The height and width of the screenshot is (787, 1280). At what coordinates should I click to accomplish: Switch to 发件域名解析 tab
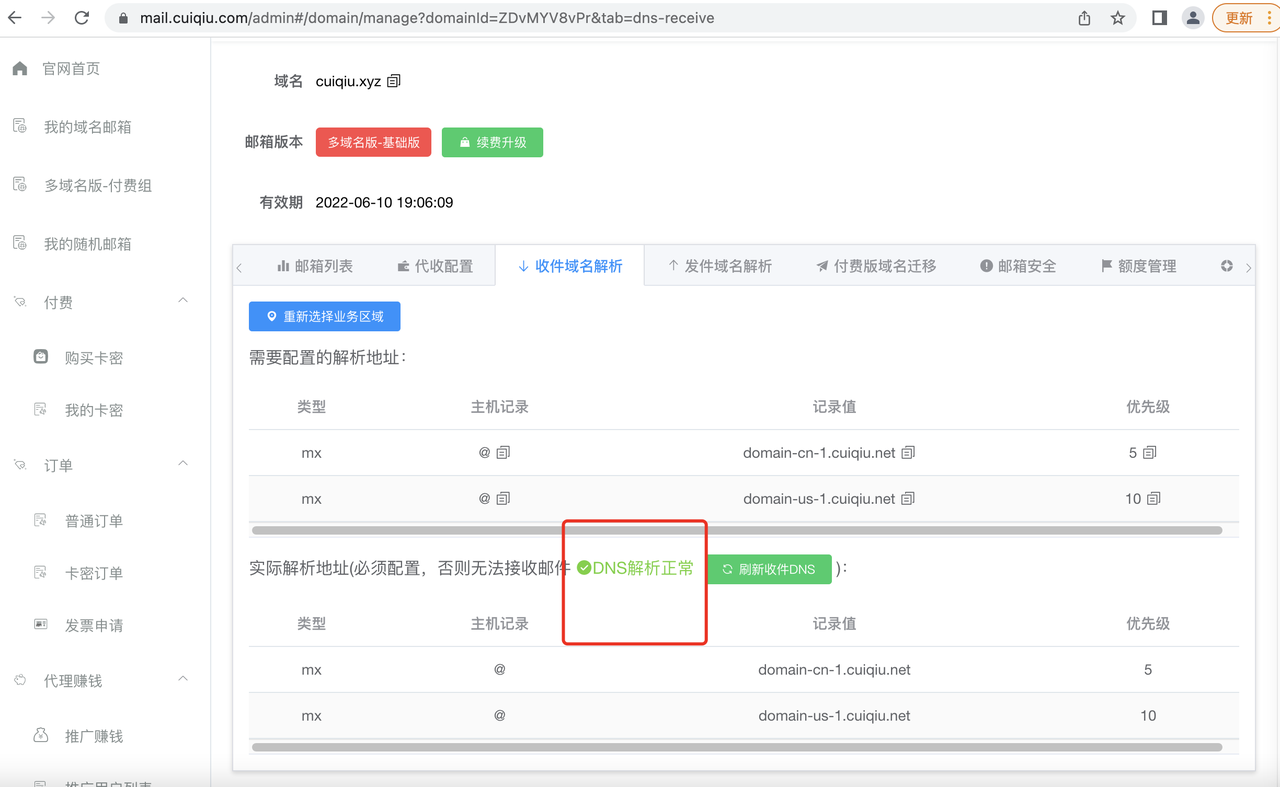click(x=720, y=266)
